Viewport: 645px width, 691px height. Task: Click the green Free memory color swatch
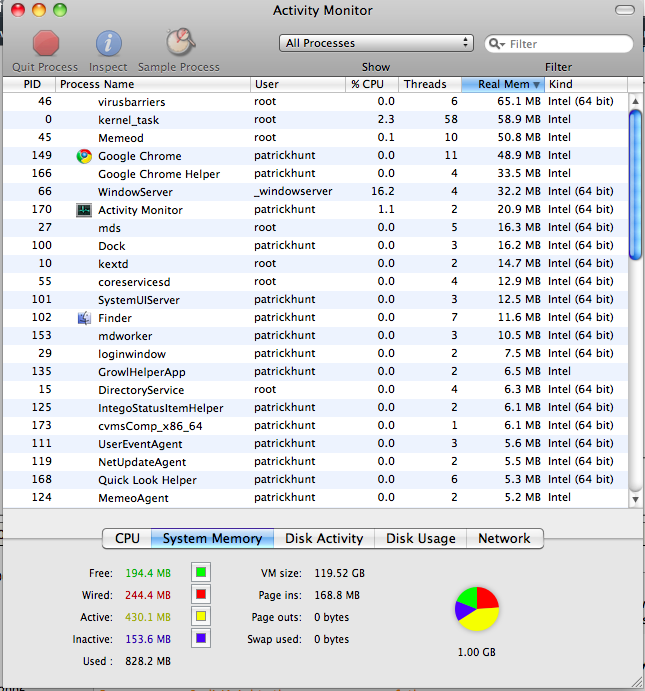point(201,572)
